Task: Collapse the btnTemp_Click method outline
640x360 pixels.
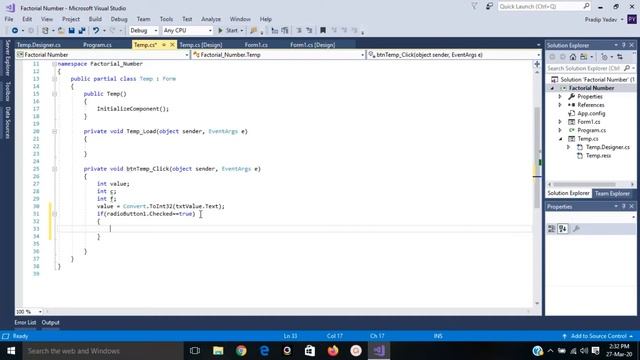Action: 54,169
